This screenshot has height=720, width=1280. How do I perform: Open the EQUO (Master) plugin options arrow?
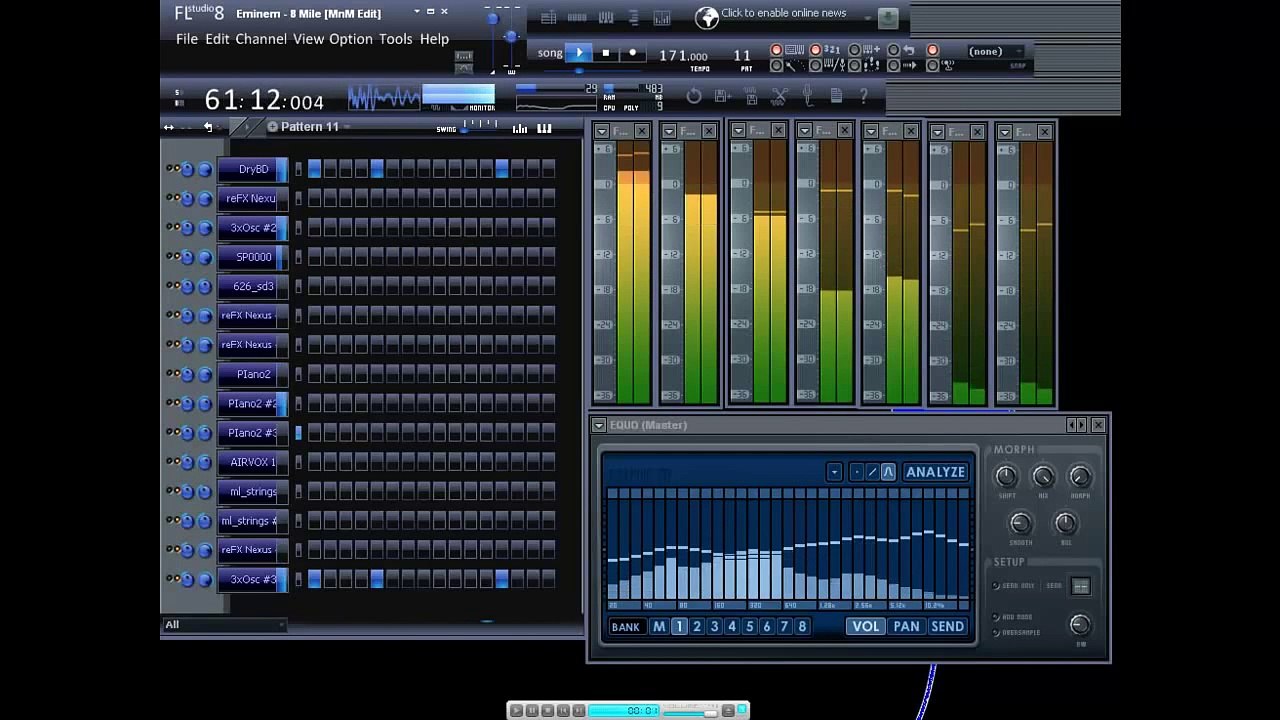(598, 425)
